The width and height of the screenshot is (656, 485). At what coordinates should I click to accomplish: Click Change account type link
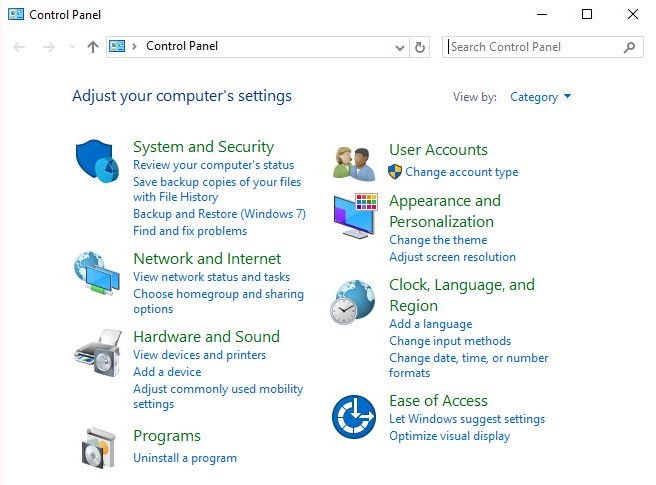(461, 172)
